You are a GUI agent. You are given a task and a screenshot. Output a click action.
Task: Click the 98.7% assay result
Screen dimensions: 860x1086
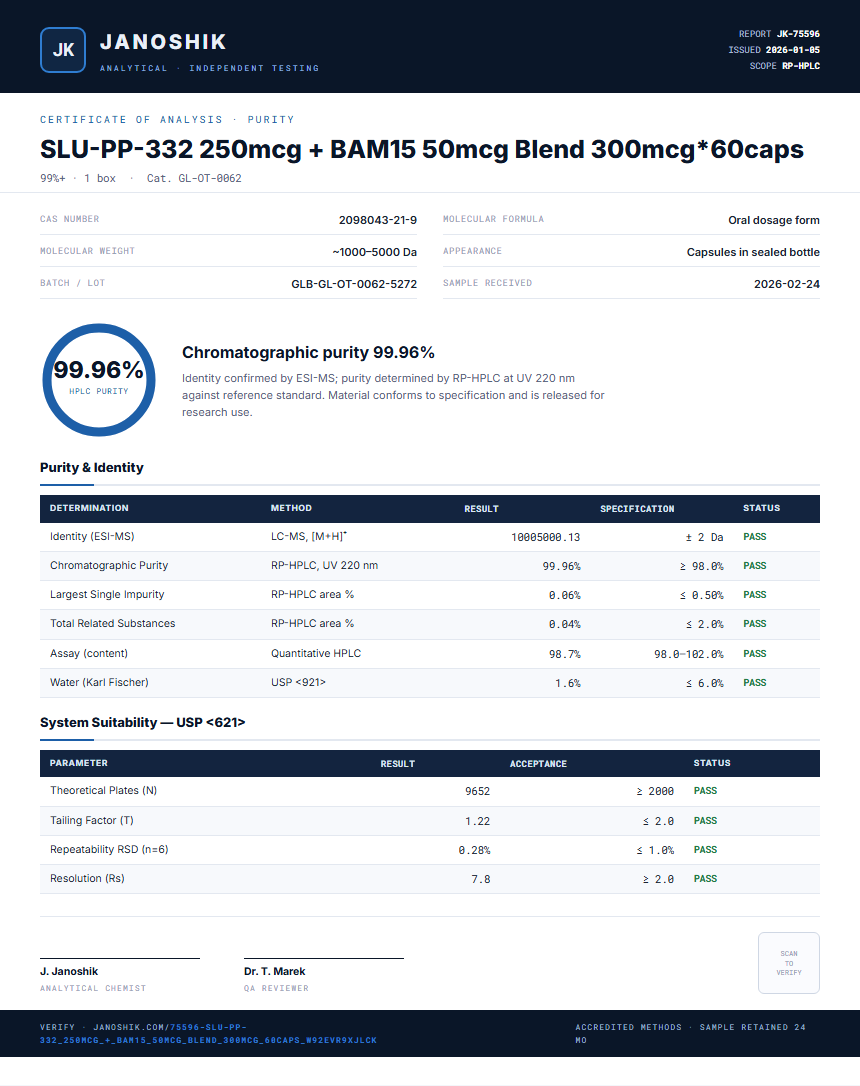pyautogui.click(x=564, y=655)
